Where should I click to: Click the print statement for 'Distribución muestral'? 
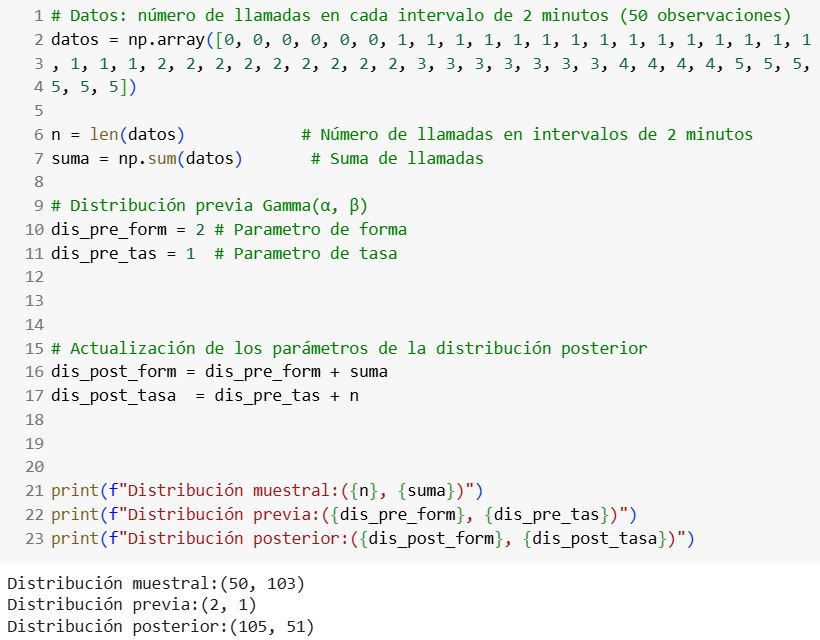267,491
